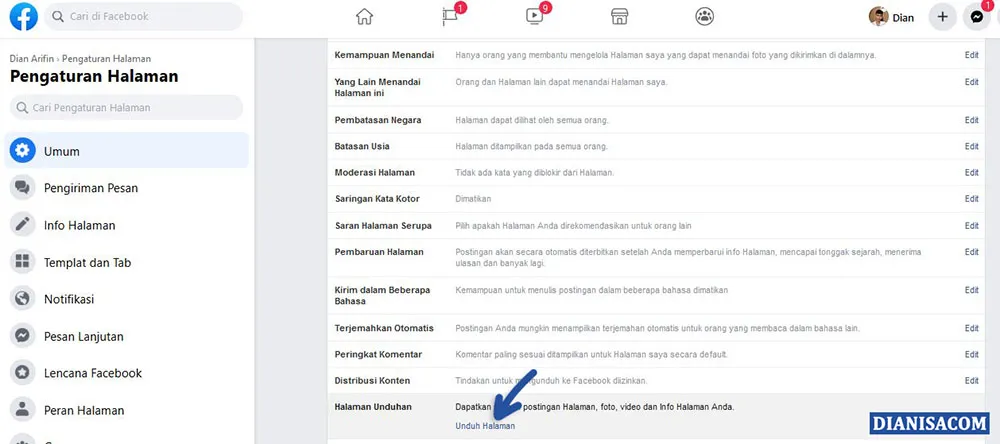Open the Pengiriman Pesan settings section
Screen dimensions: 1000x444
pos(126,188)
